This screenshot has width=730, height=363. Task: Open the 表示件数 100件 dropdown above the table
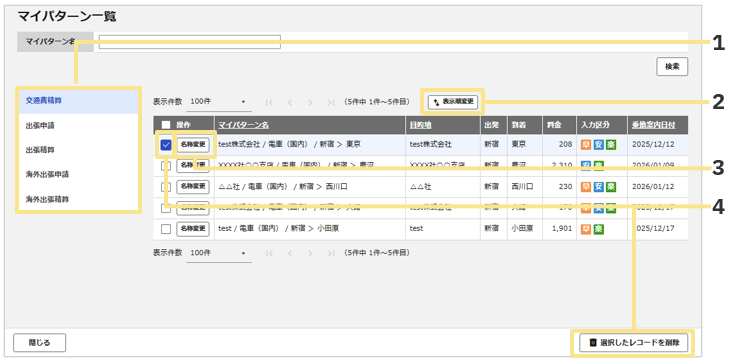click(219, 102)
